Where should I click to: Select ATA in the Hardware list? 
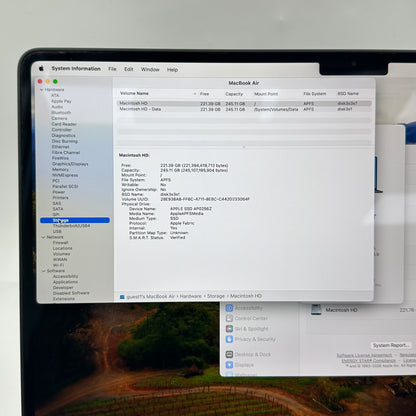tap(55, 95)
